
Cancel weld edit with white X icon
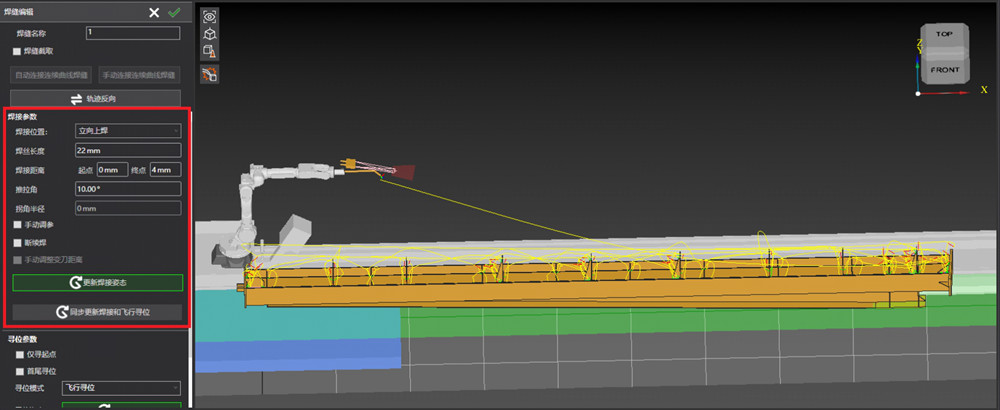pos(154,12)
